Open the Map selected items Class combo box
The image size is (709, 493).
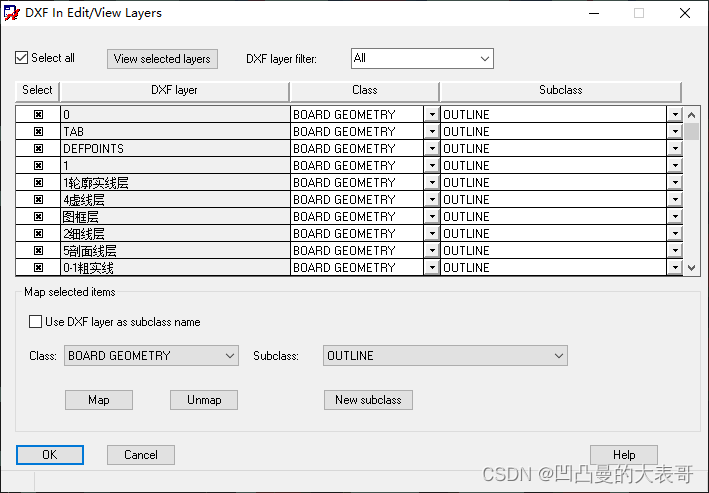click(151, 356)
